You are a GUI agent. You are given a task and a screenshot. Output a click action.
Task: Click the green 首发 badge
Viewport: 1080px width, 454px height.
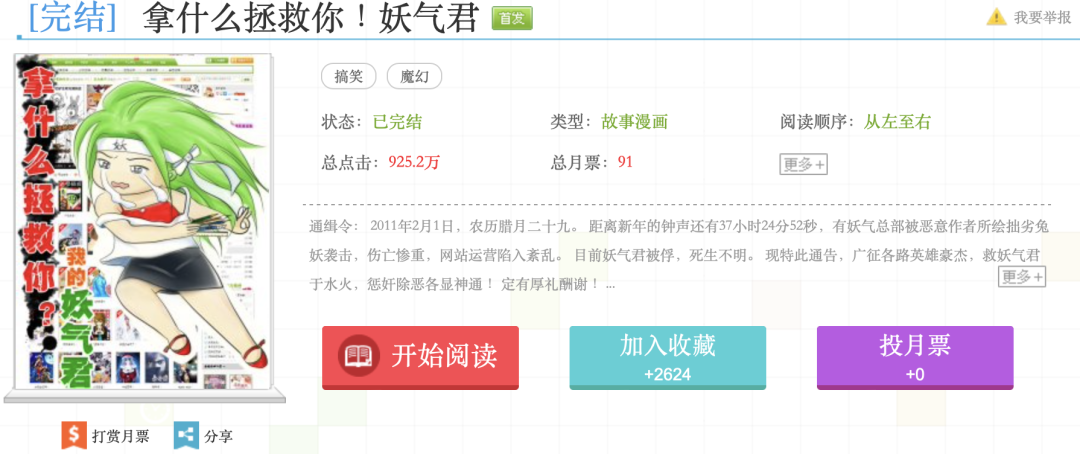click(512, 18)
